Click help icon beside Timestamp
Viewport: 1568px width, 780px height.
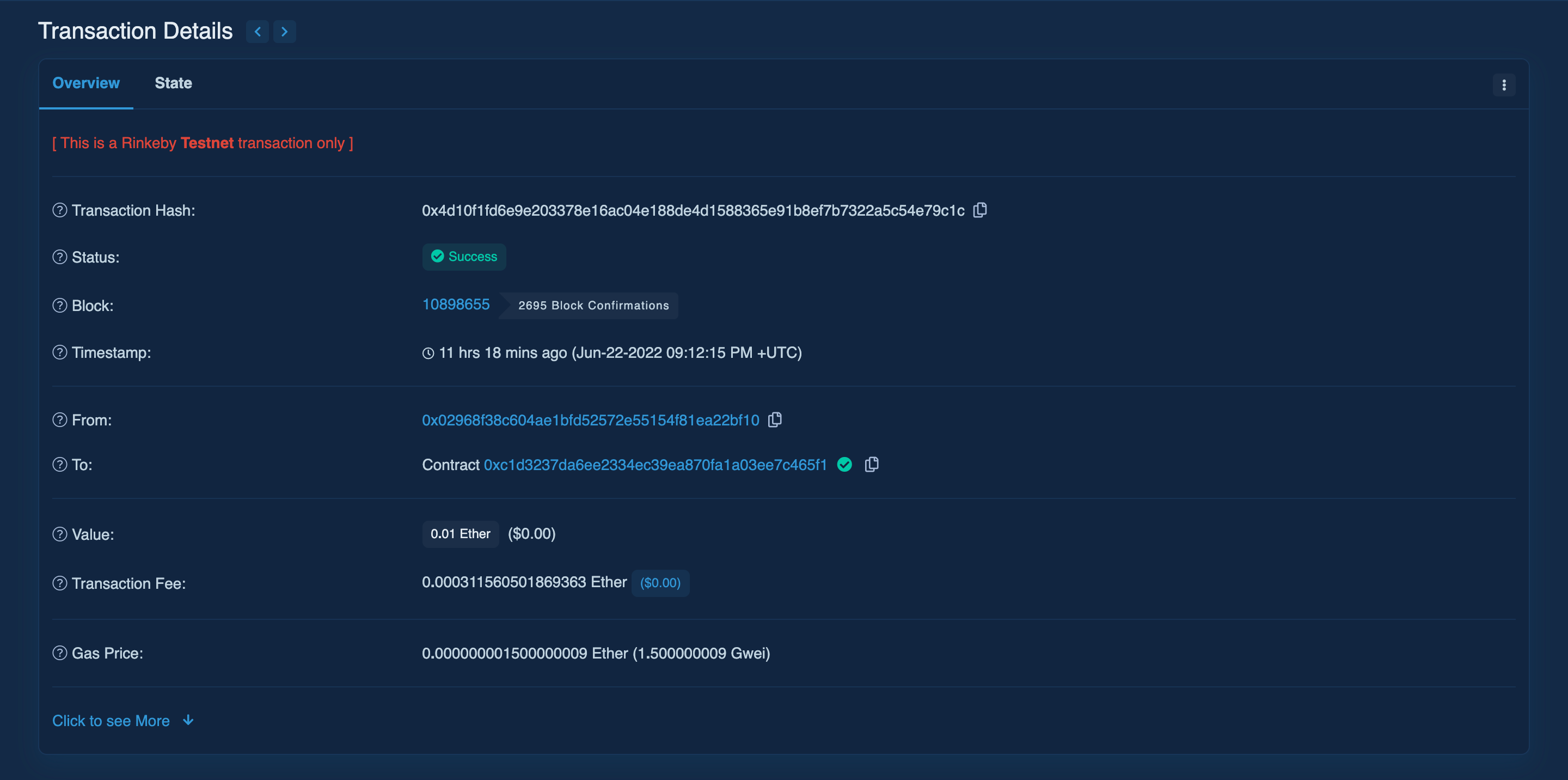click(x=60, y=352)
